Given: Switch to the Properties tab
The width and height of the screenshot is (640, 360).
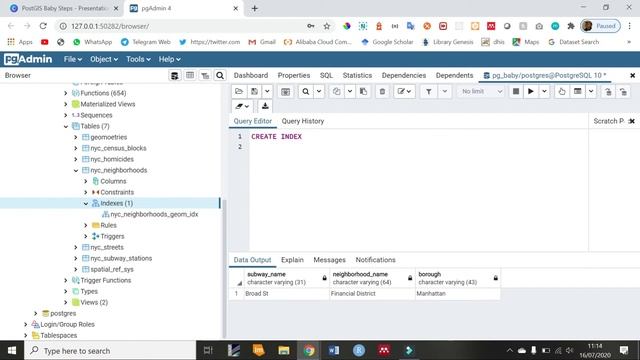Looking at the screenshot, I should [294, 76].
